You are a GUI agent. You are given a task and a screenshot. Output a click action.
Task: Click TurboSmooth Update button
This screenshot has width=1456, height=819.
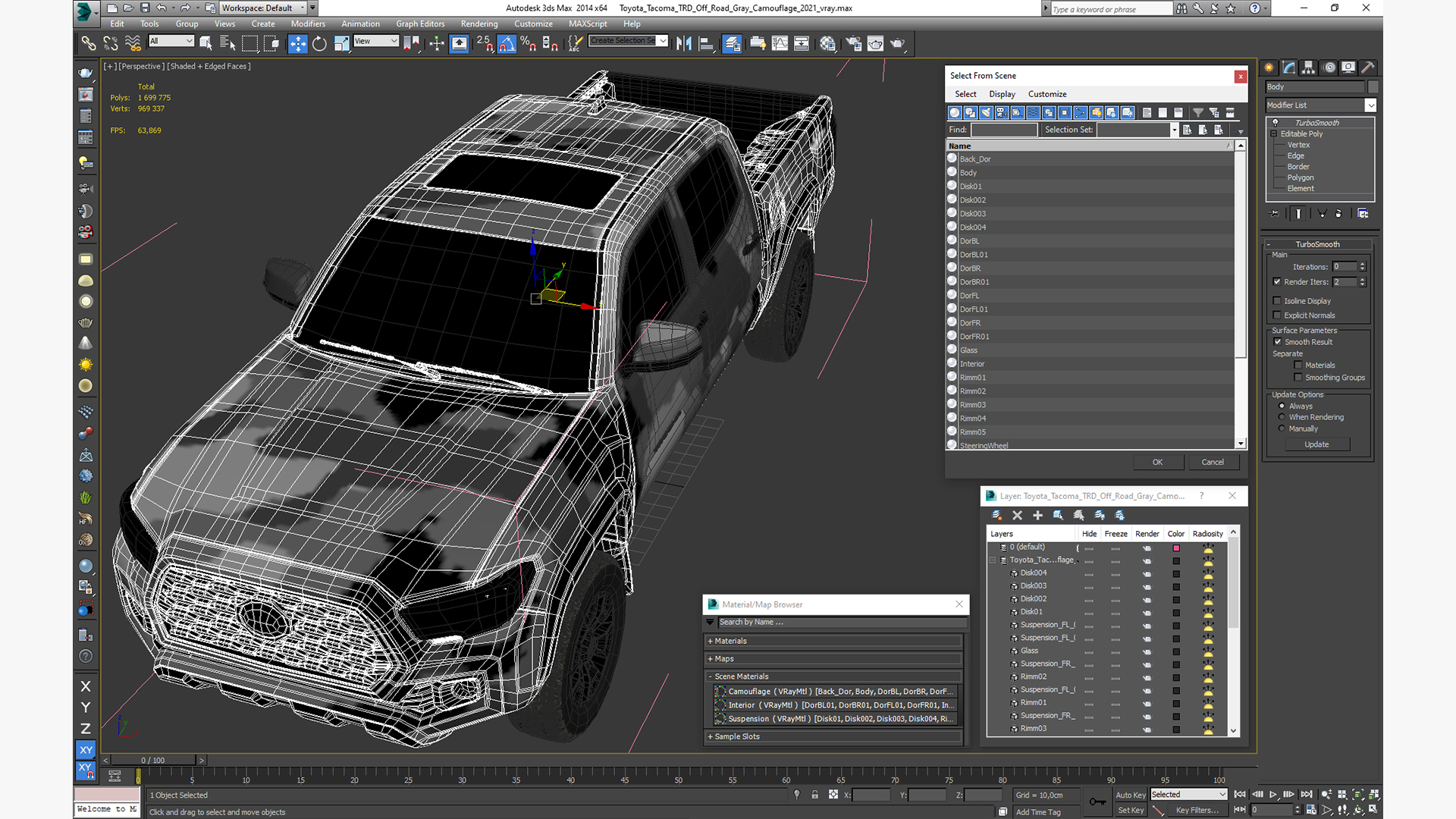(1316, 445)
